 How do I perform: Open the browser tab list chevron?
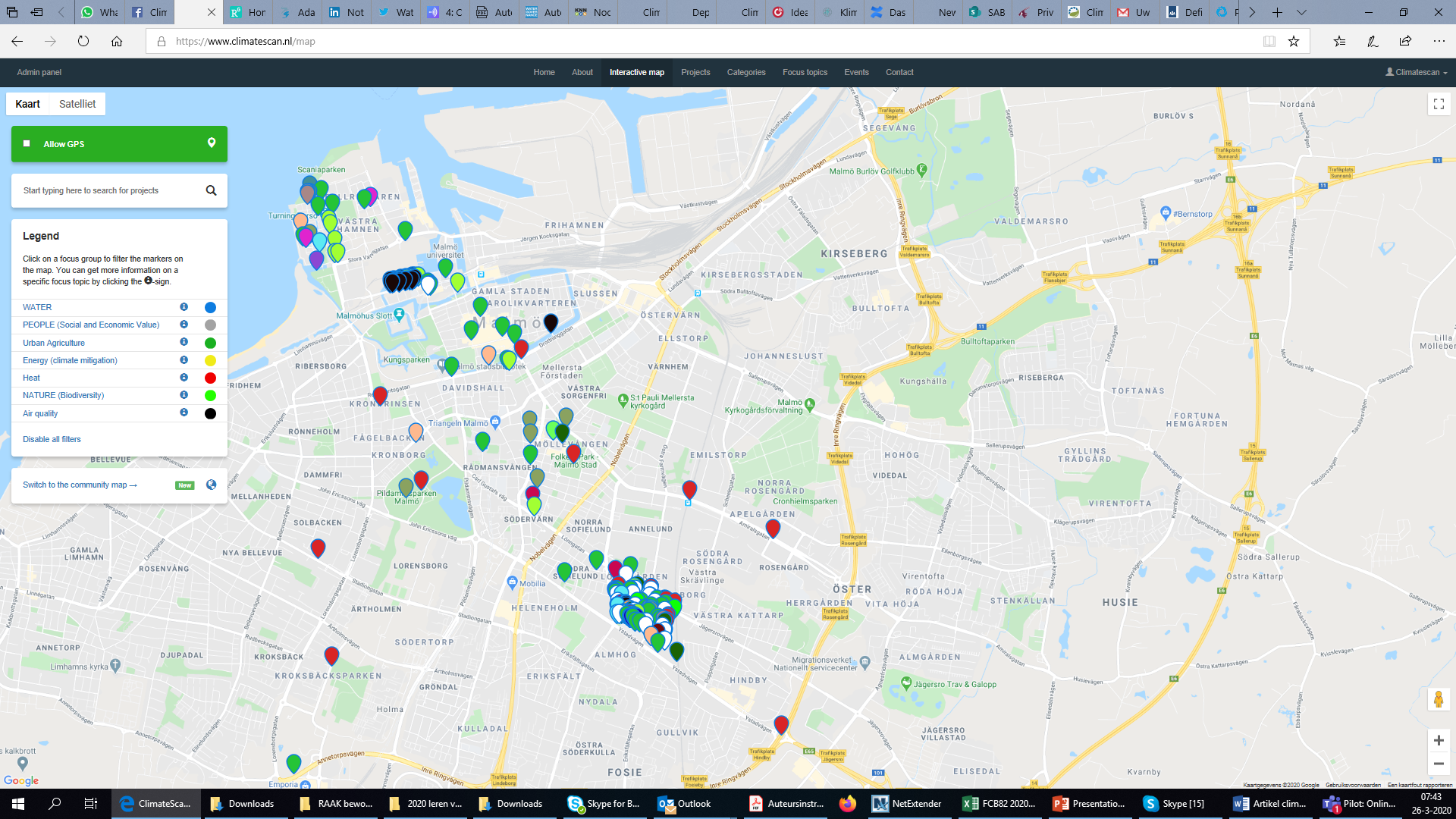tap(1301, 12)
